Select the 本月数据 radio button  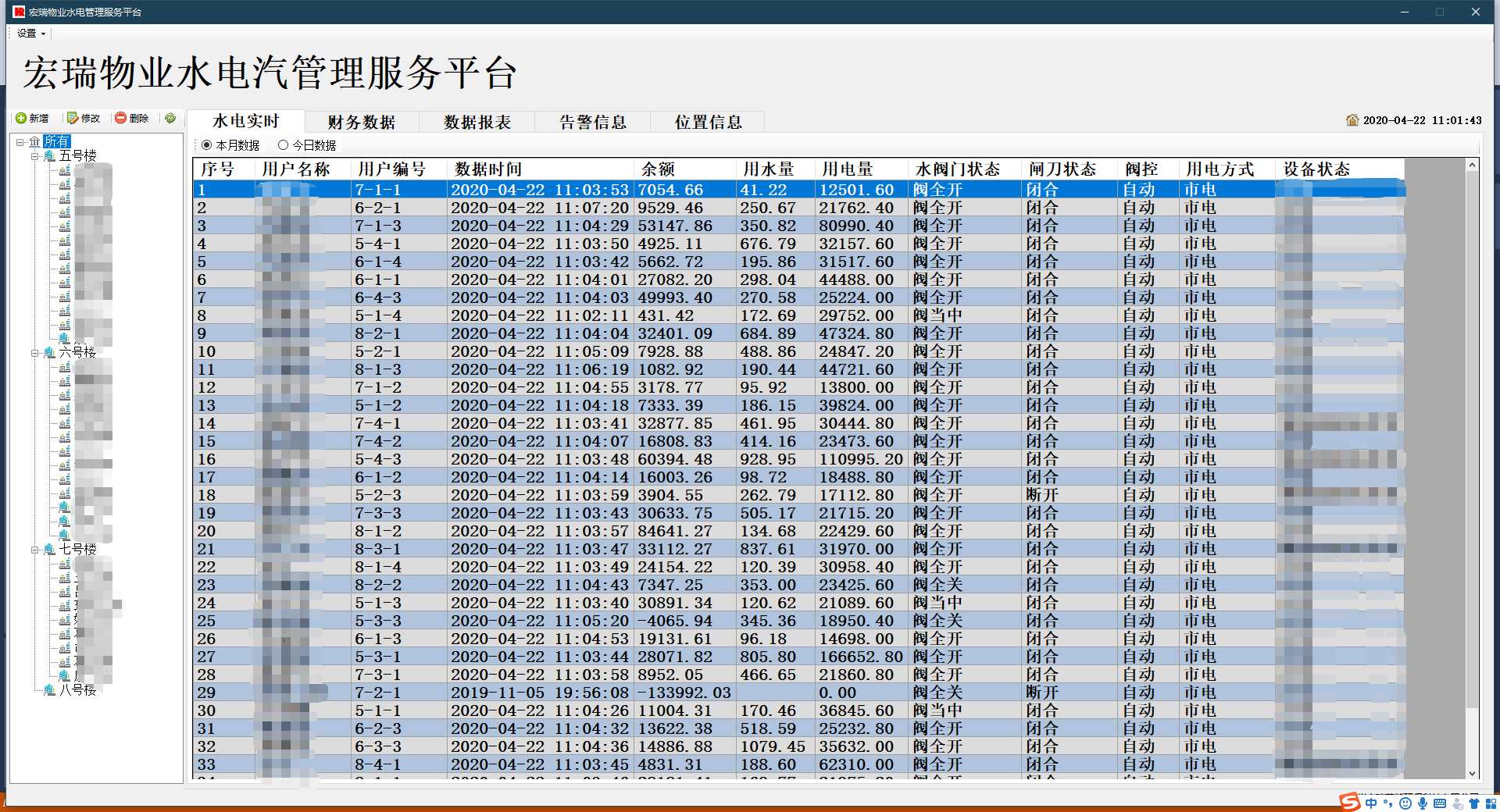click(206, 144)
